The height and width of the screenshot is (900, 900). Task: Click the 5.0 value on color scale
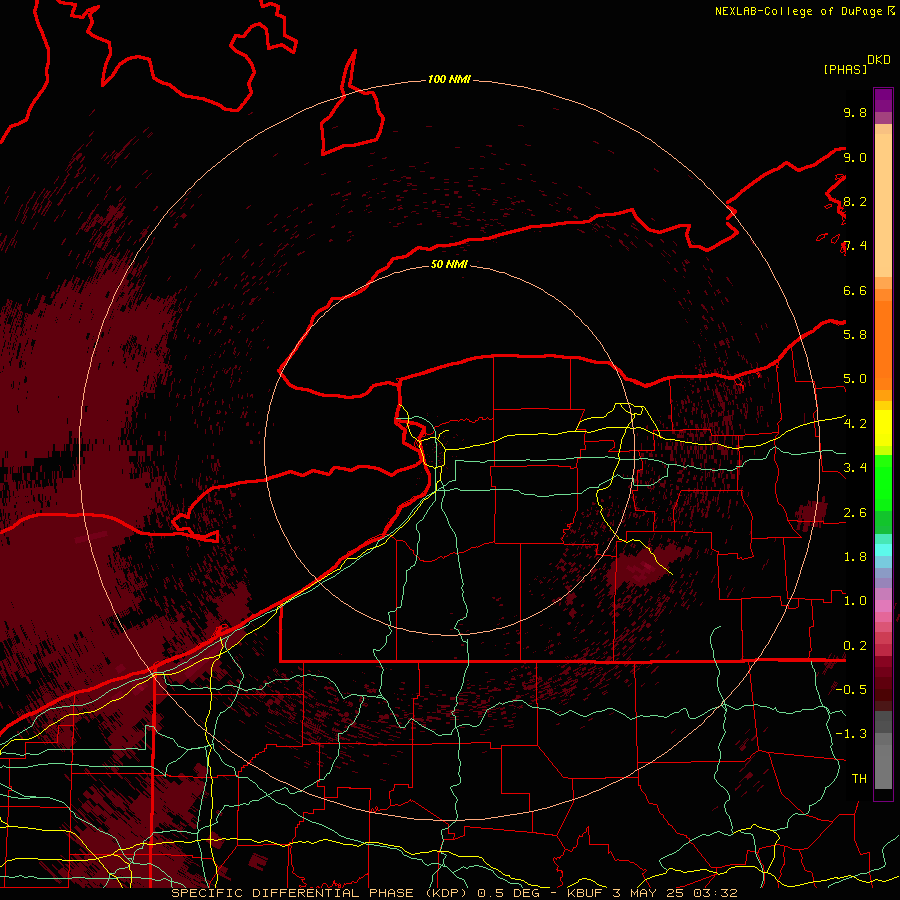click(855, 379)
